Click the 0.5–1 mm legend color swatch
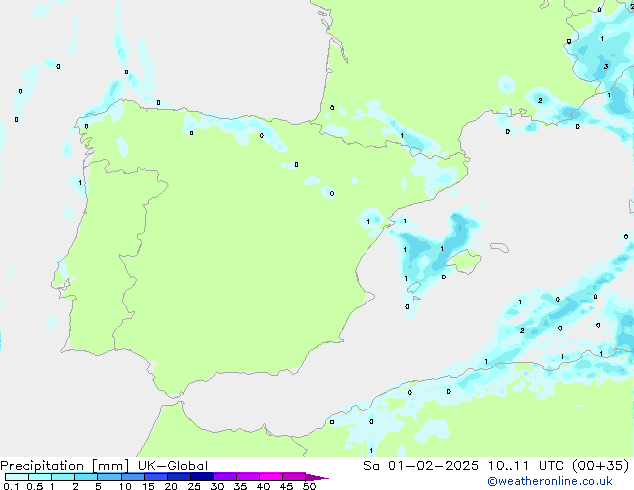Image resolution: width=634 pixels, height=490 pixels. (x=40, y=477)
